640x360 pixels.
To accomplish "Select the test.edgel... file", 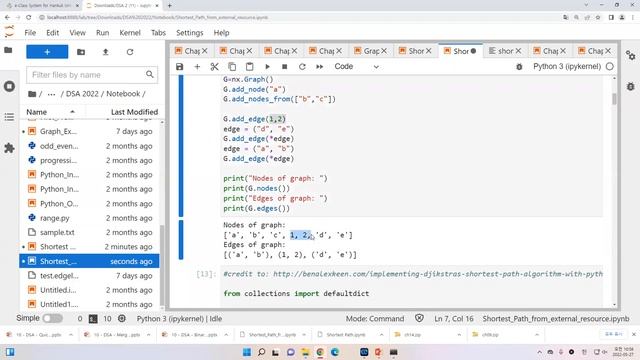I will click(90, 276).
